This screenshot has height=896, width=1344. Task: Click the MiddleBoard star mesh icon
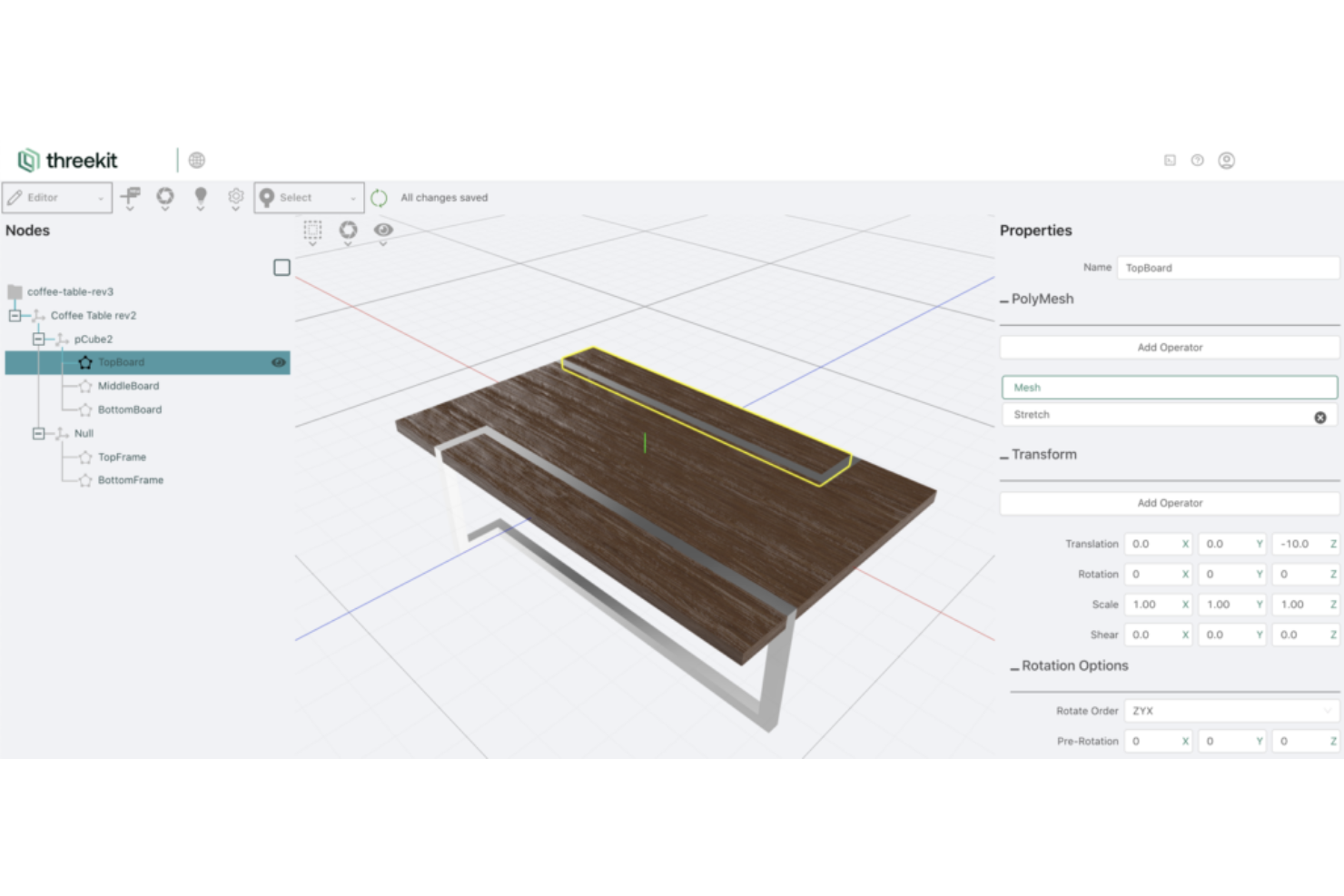tap(85, 386)
